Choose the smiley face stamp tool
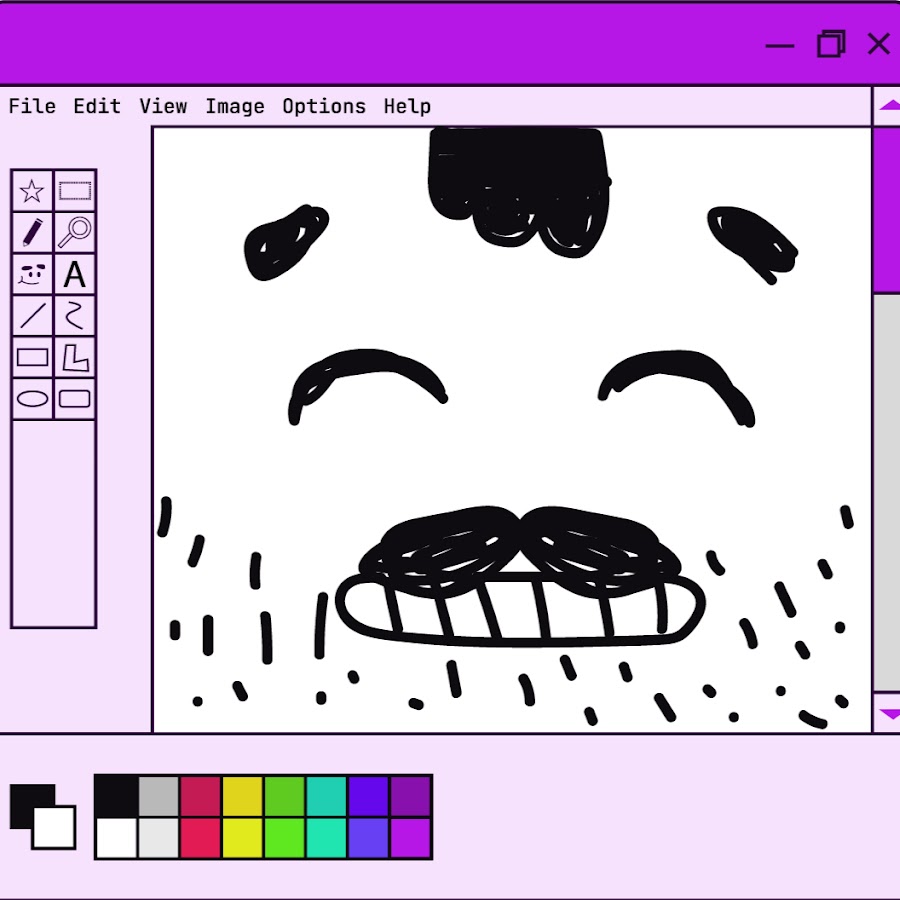This screenshot has width=900, height=900. point(32,274)
